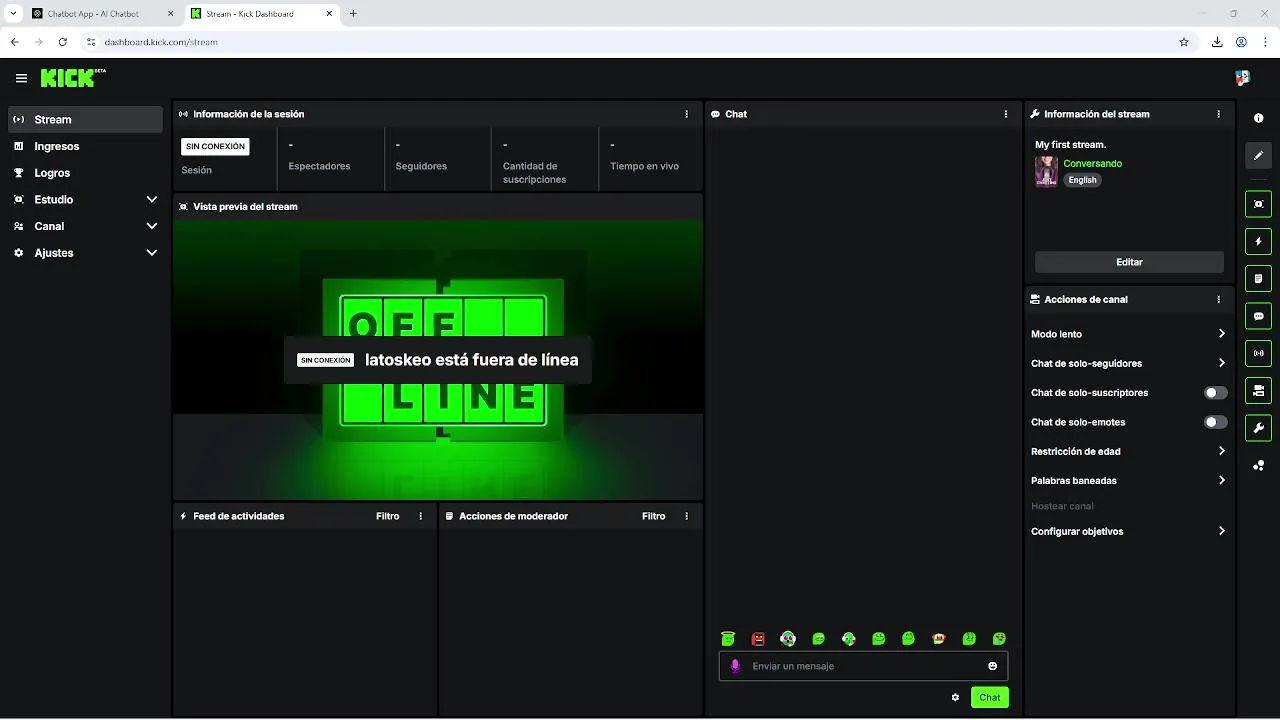Select the red angry face emote
This screenshot has width=1280, height=720.
click(758, 638)
